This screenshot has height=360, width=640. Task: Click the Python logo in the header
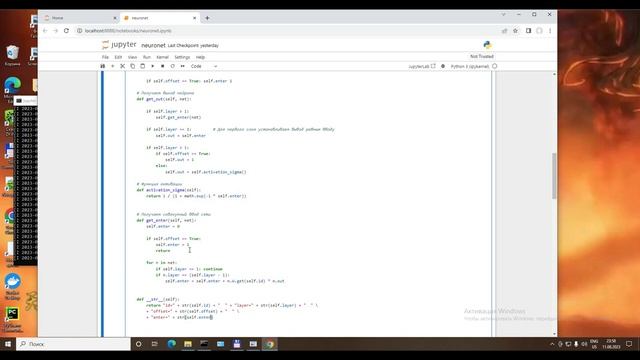[487, 45]
